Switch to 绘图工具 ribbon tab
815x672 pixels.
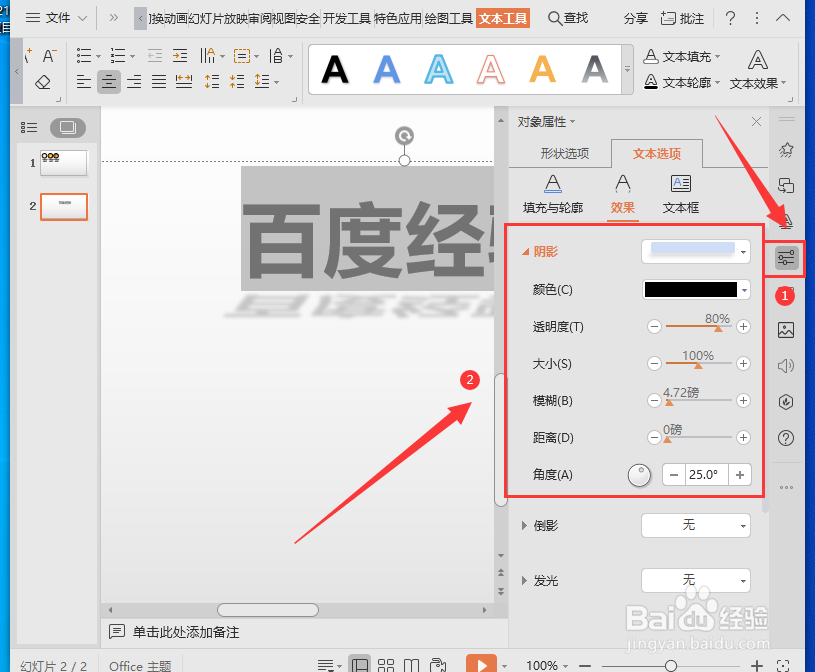449,19
